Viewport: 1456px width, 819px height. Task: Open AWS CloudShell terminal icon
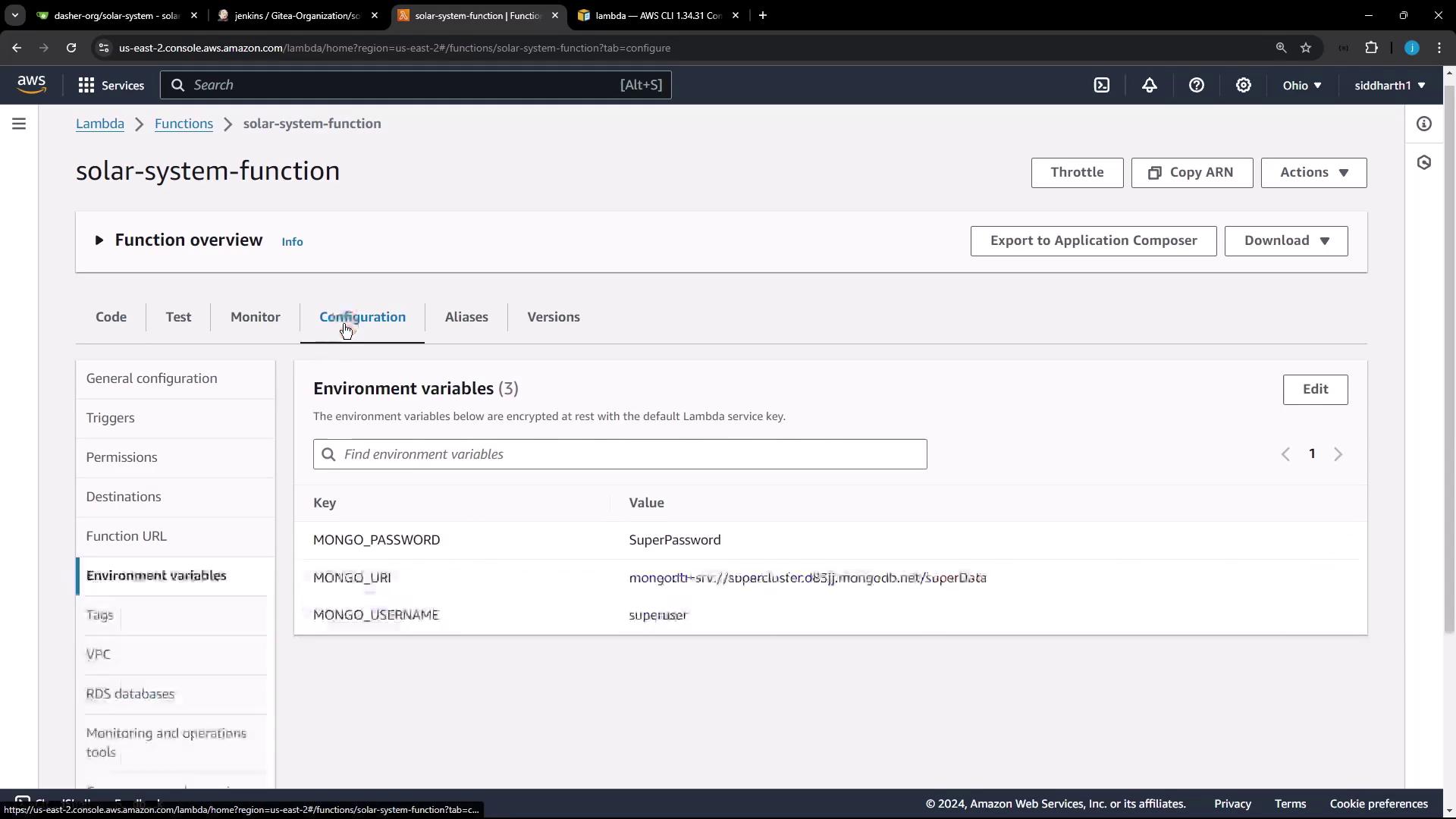coord(1102,86)
